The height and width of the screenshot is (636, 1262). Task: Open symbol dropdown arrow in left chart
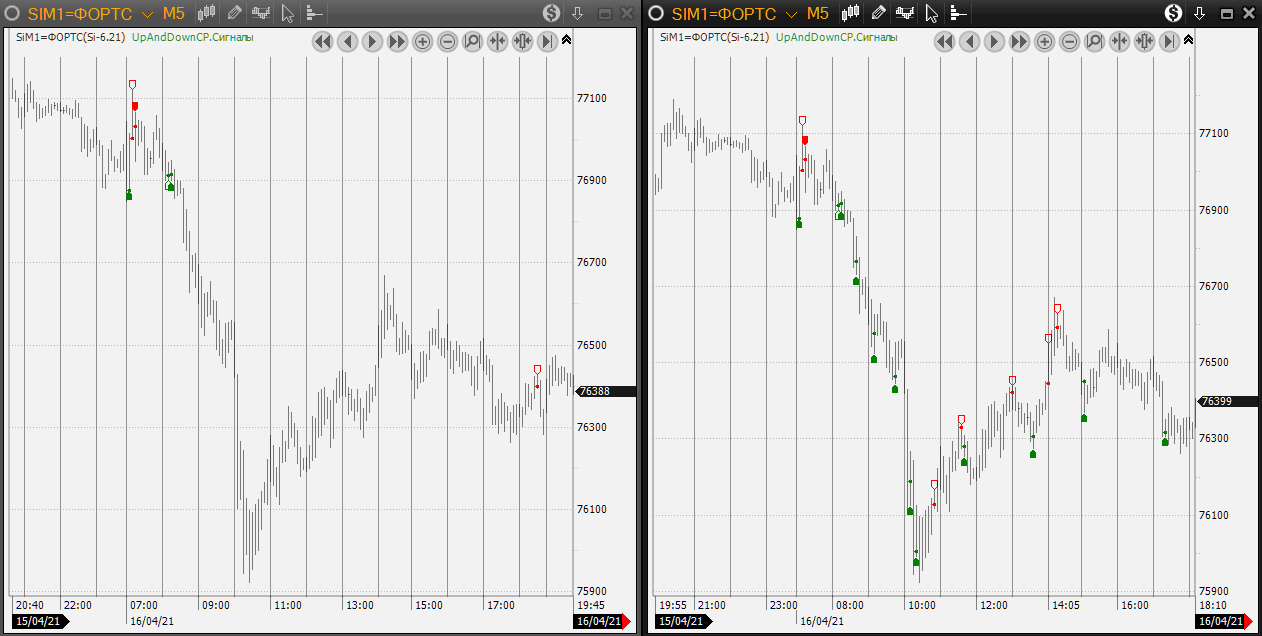147,14
